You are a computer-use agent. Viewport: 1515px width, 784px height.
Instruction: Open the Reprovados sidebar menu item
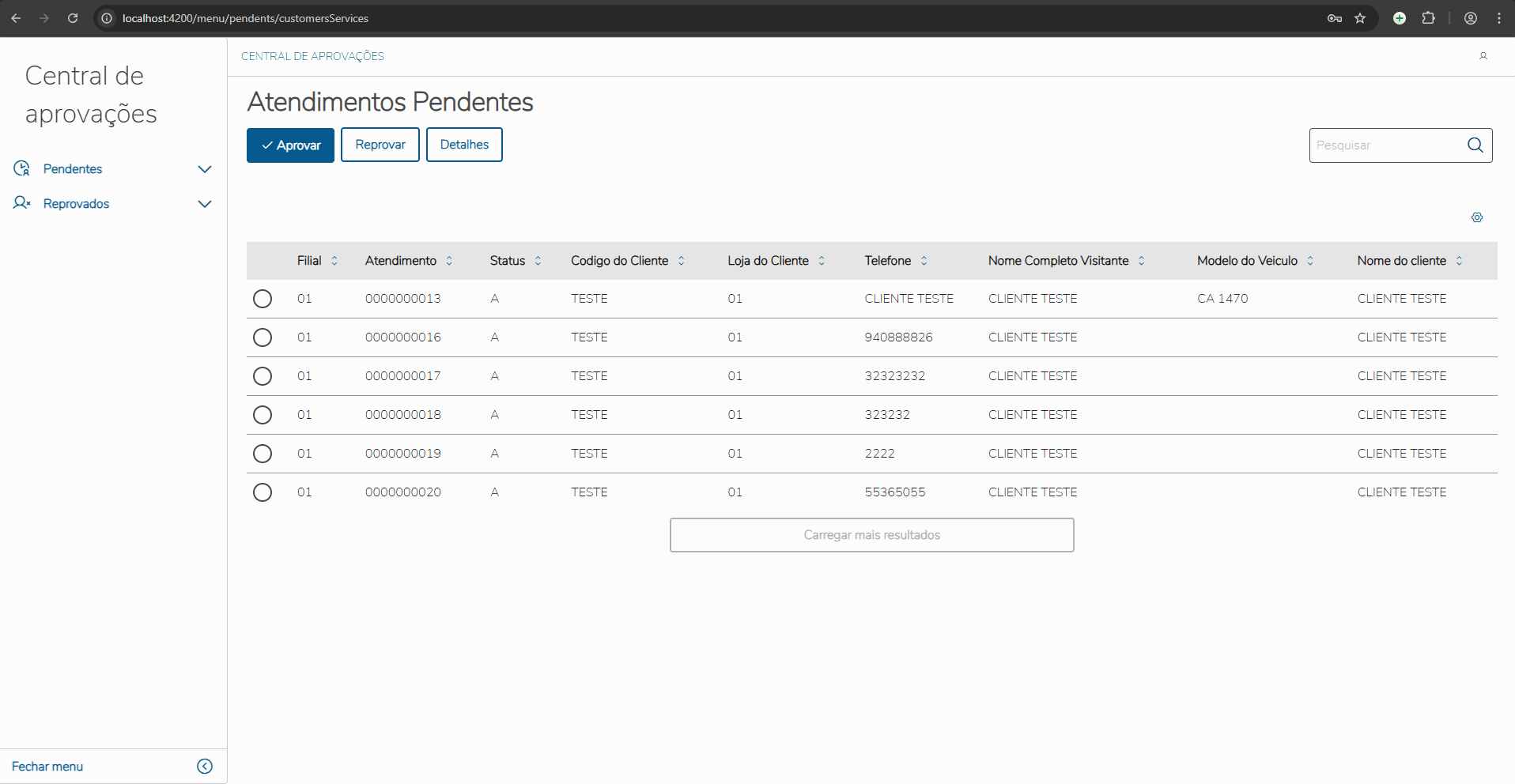[113, 204]
